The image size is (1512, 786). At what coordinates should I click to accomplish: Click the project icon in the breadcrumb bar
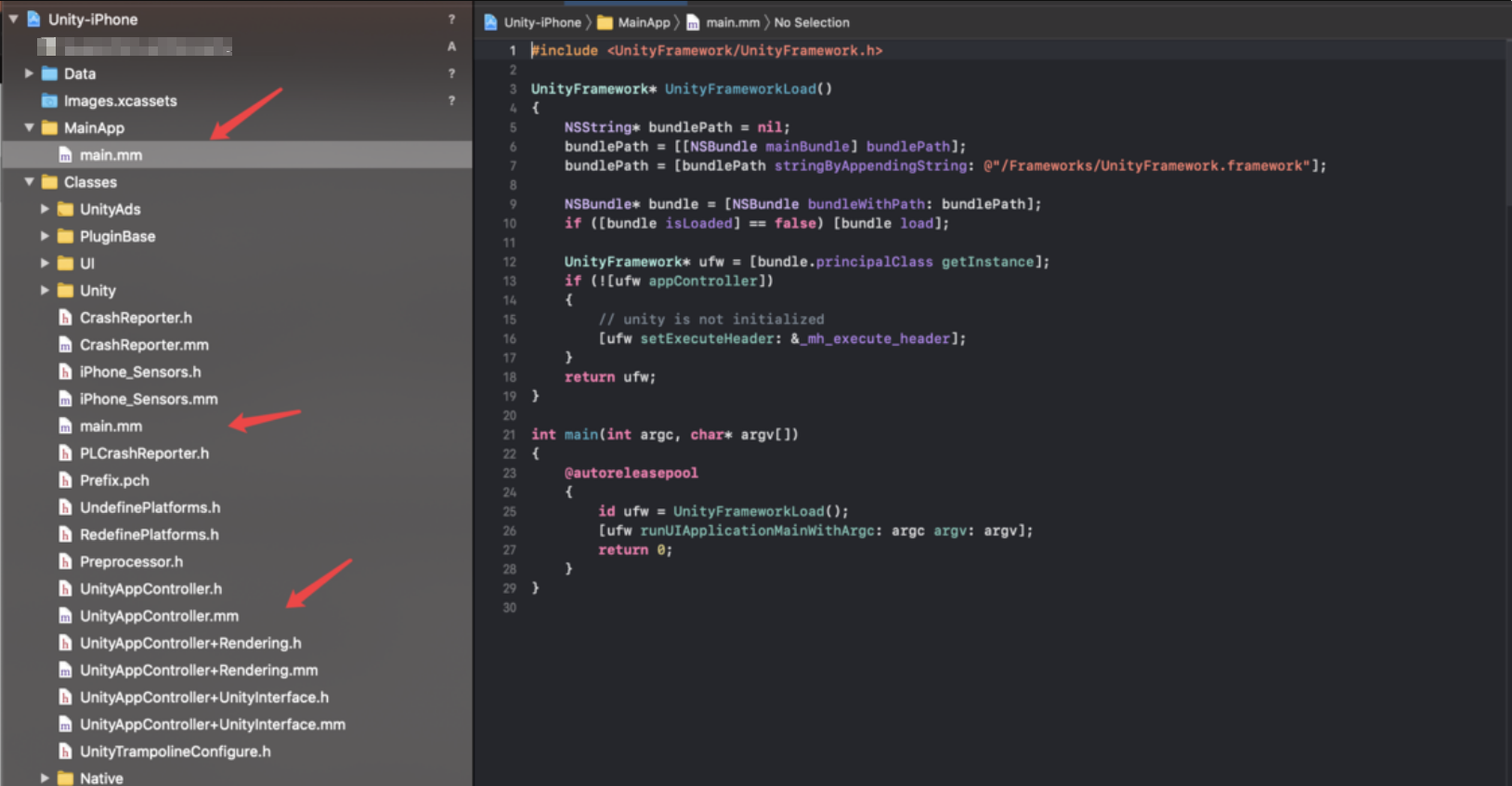coord(490,22)
